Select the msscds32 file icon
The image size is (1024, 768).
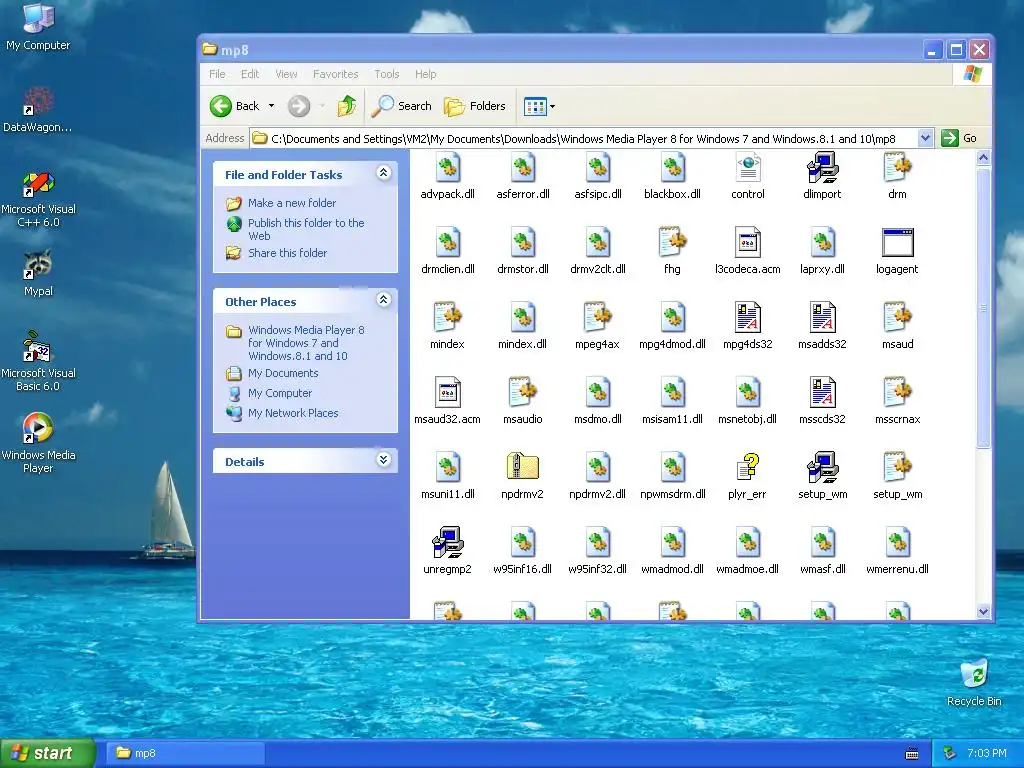822,392
